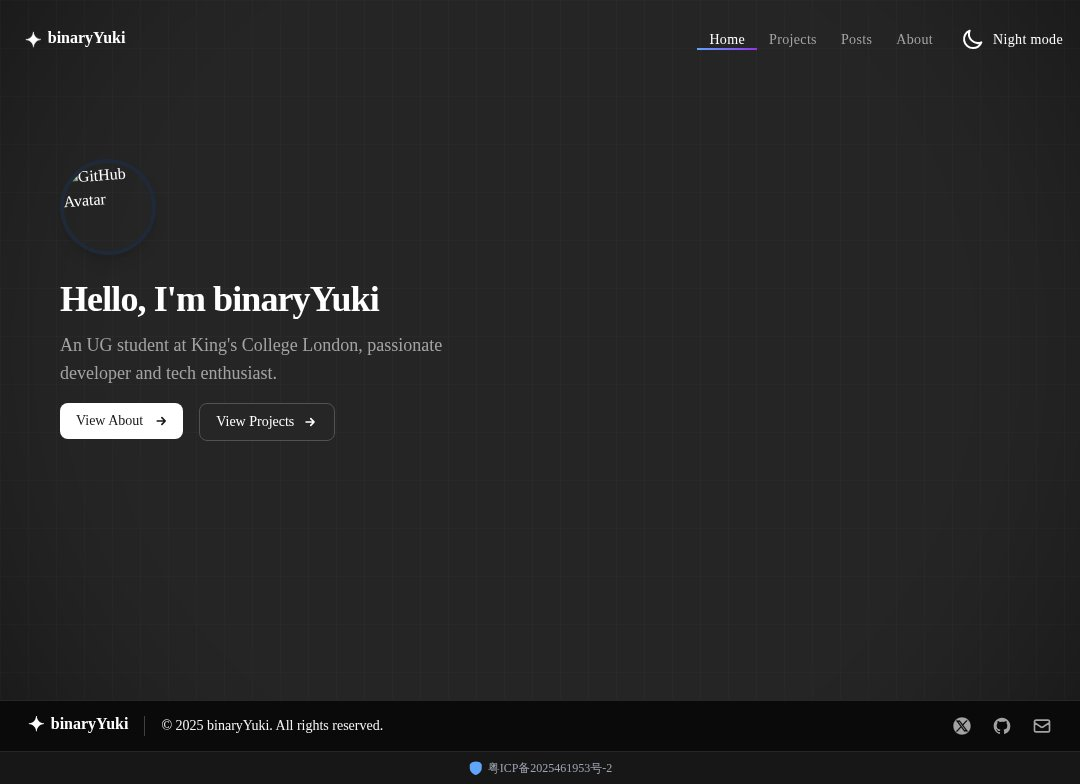Click the binaryYuki name in footer
Screen dimensions: 1080x784
tap(89, 724)
